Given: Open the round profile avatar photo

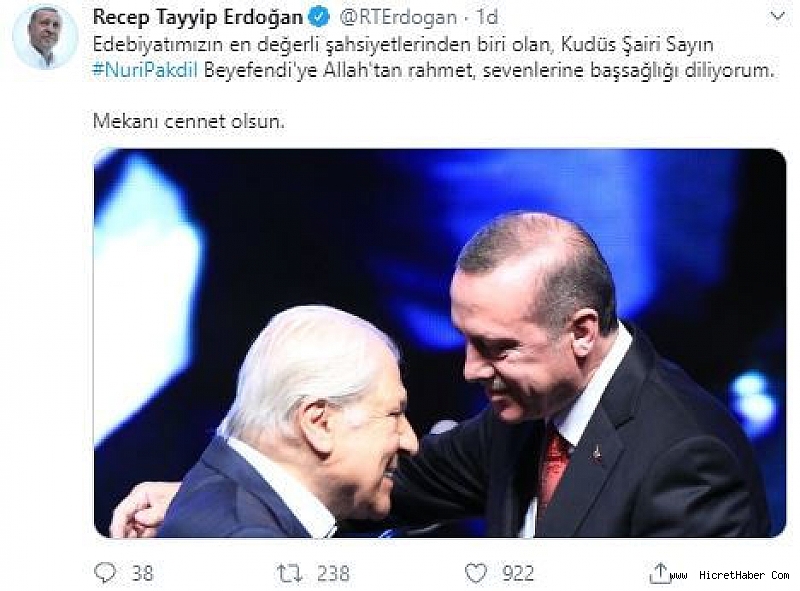Looking at the screenshot, I should coord(45,37).
